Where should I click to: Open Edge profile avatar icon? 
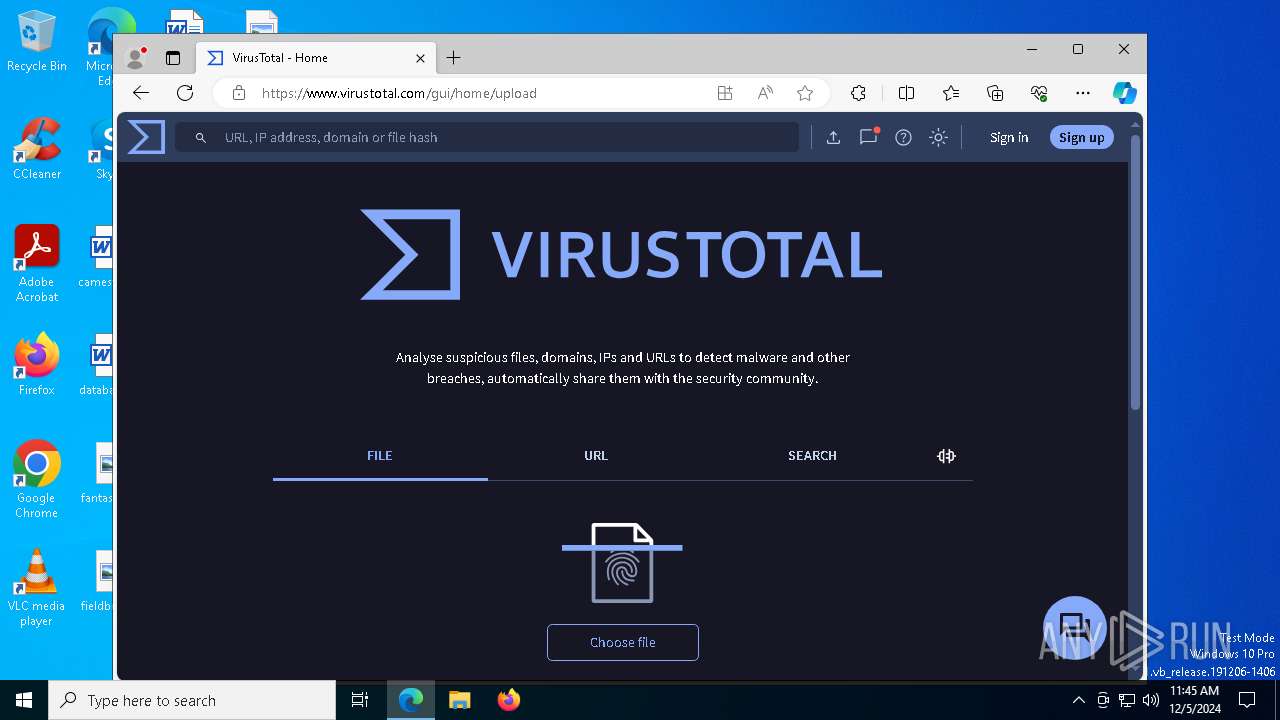[x=135, y=58]
